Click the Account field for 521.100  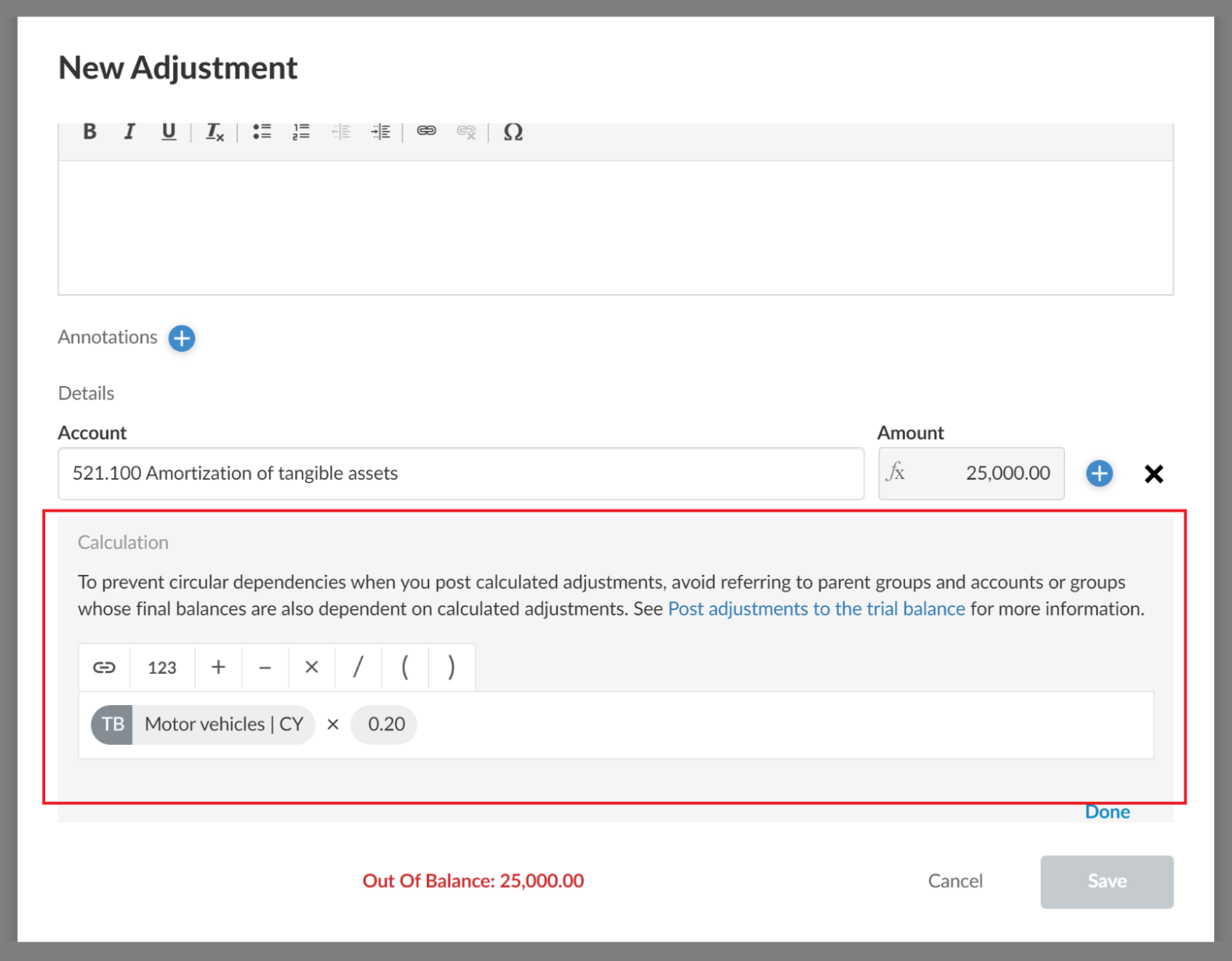460,473
